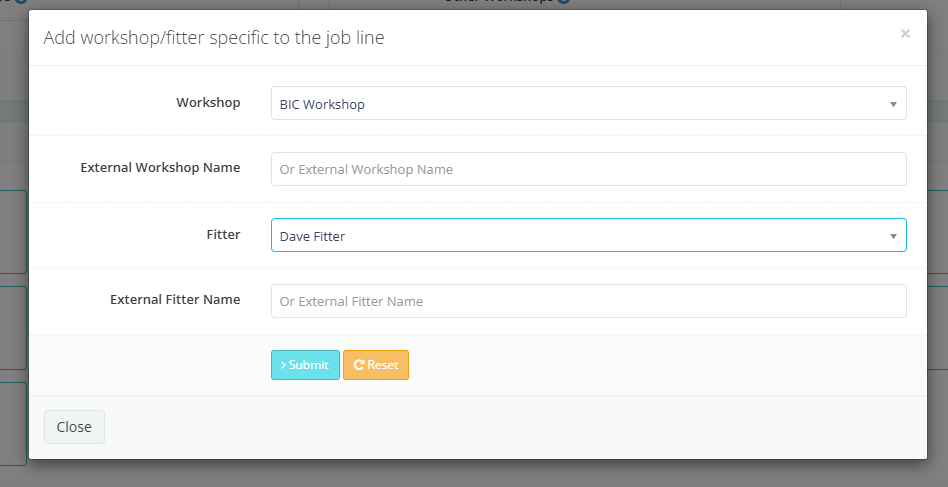Click the Submit chevron icon

283,365
